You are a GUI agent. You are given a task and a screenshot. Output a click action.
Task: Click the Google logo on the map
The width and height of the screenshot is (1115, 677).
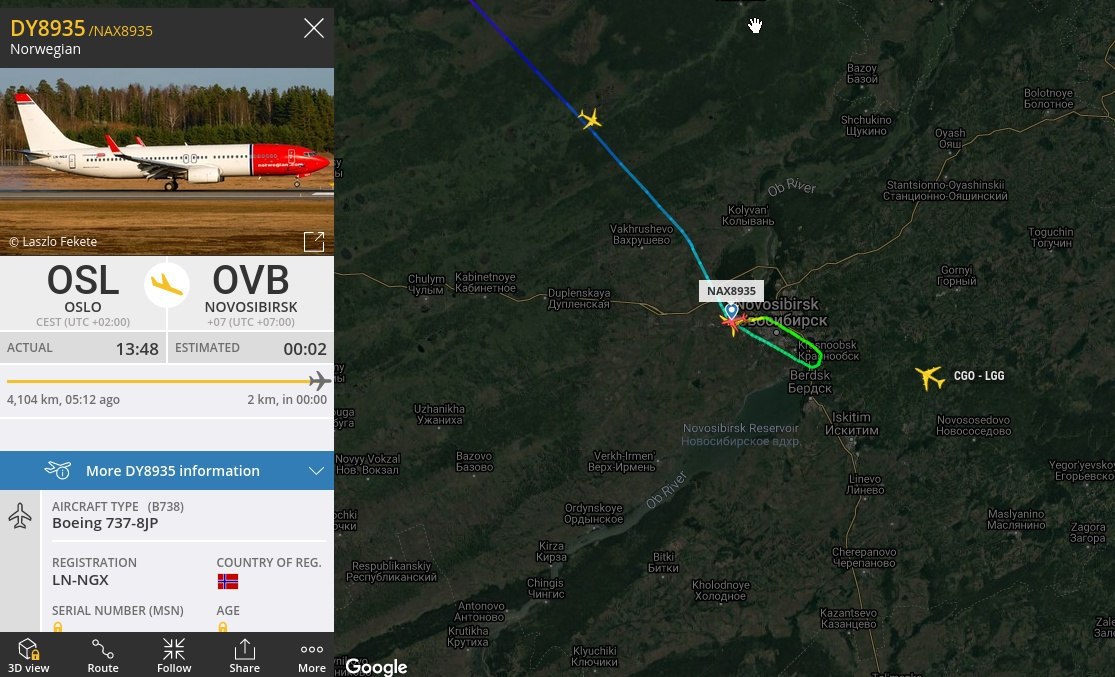pyautogui.click(x=376, y=667)
